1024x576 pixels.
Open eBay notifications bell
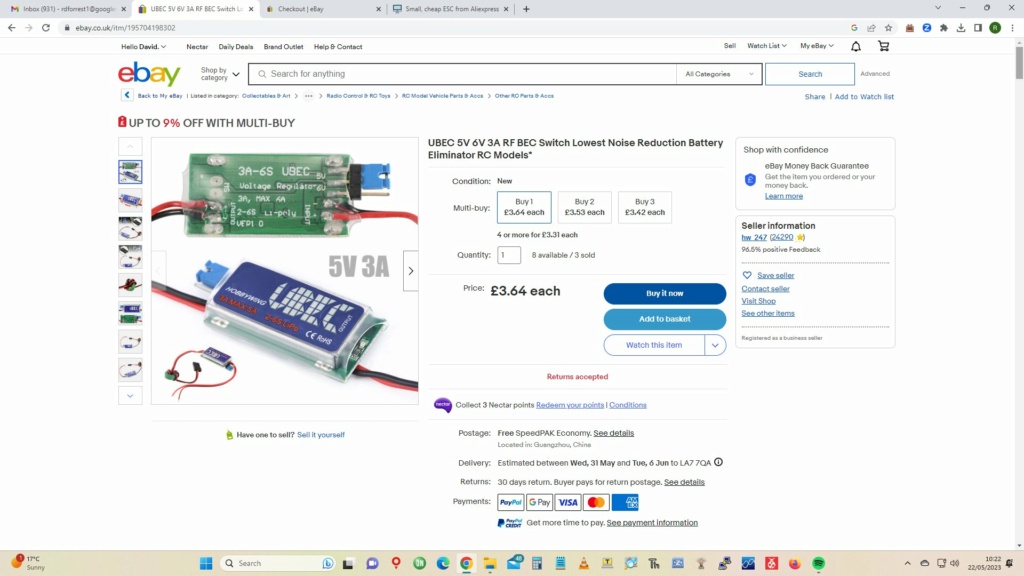tap(856, 46)
